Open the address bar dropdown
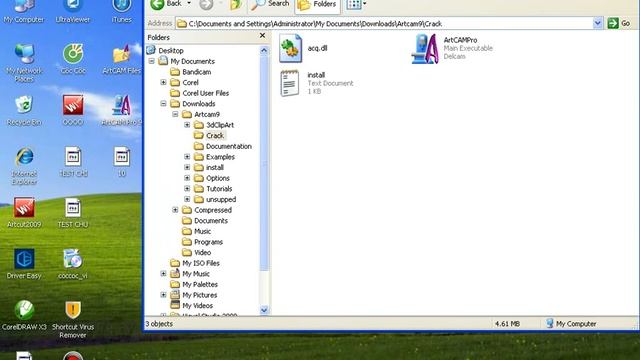Screen dimensions: 640x360 pos(597,23)
